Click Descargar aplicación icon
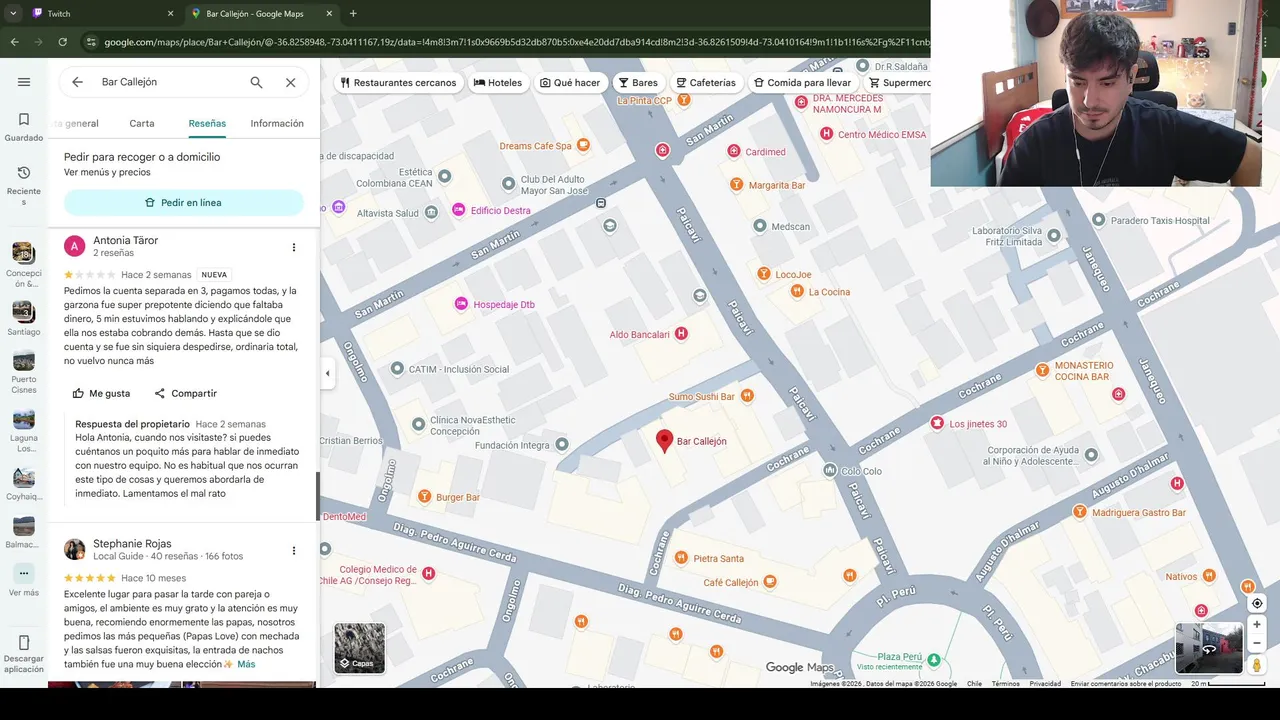Screen dimensions: 1280x720 (x=24, y=643)
